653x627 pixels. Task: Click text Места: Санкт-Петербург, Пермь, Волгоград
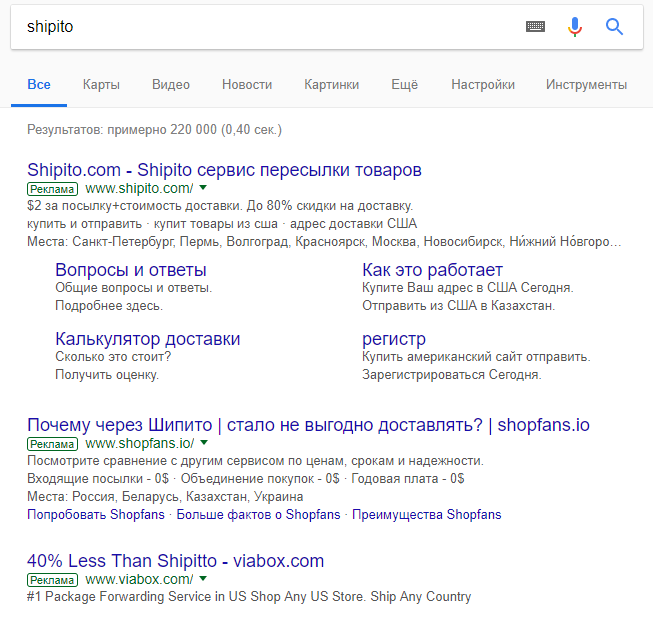[x=158, y=242]
